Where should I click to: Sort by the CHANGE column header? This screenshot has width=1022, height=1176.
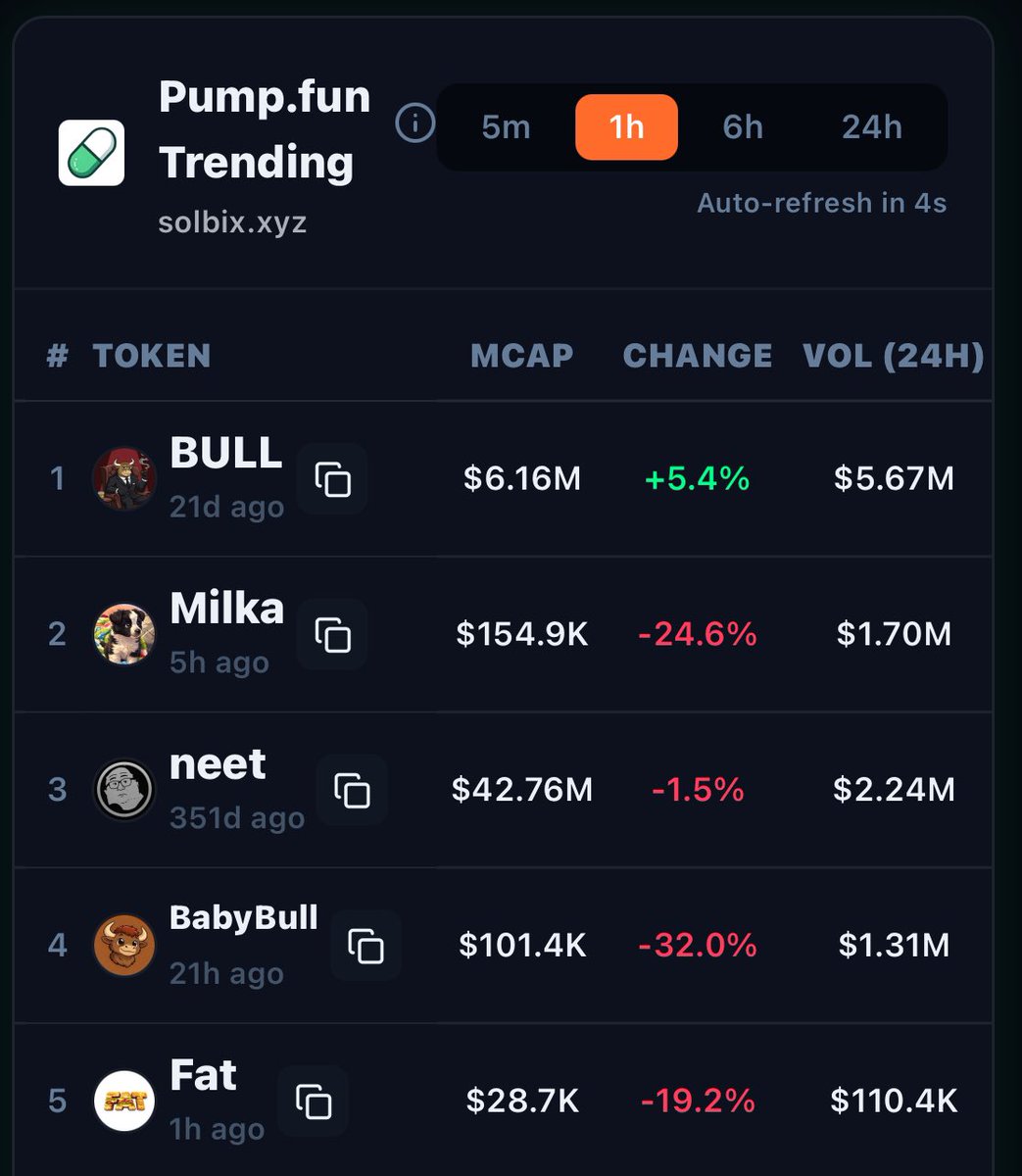pos(697,355)
